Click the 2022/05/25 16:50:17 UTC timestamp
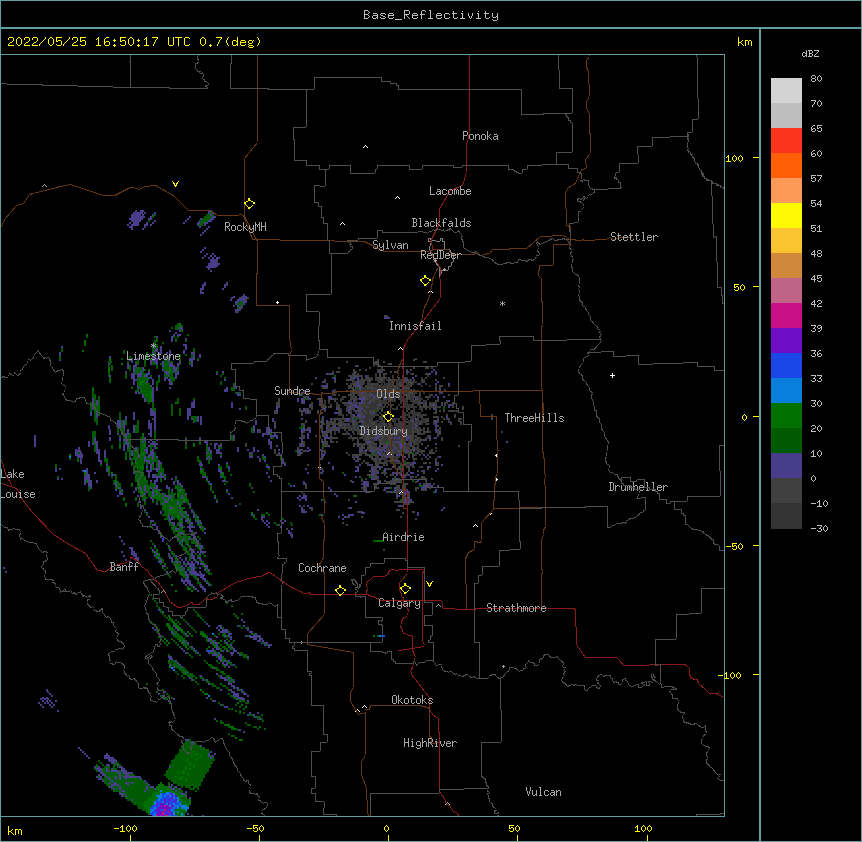 point(98,42)
